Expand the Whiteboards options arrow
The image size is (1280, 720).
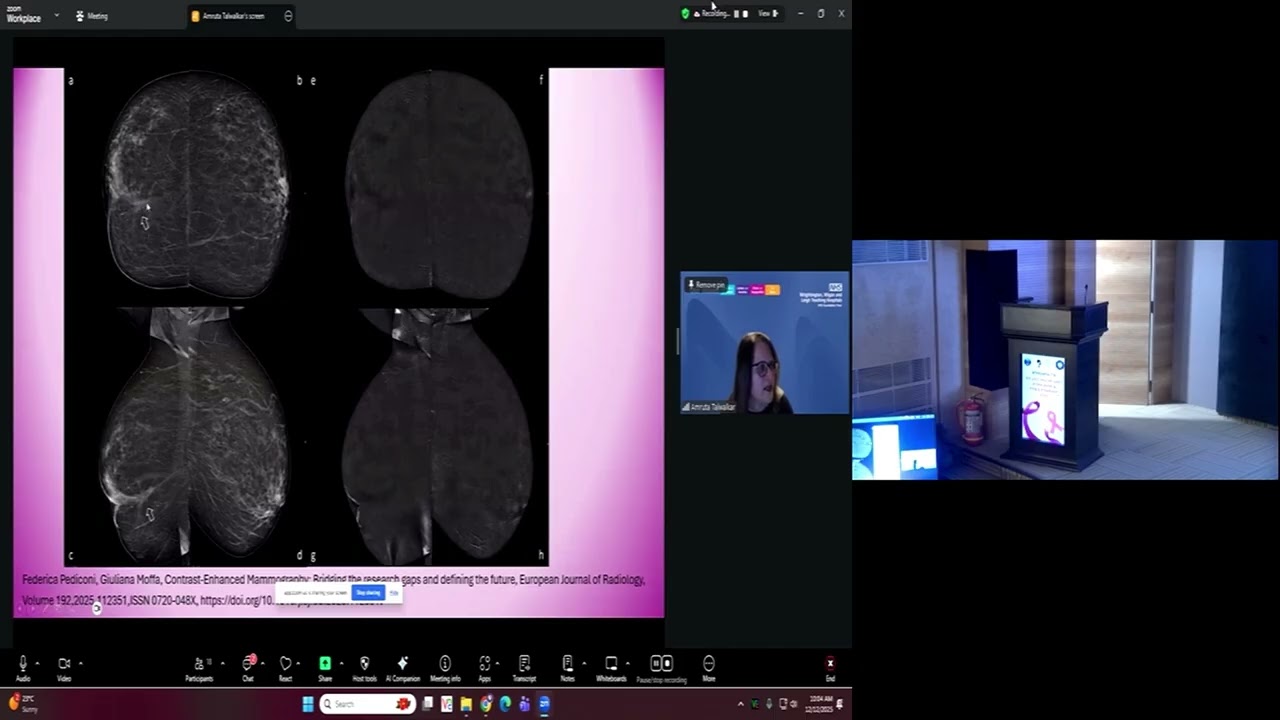tap(627, 663)
